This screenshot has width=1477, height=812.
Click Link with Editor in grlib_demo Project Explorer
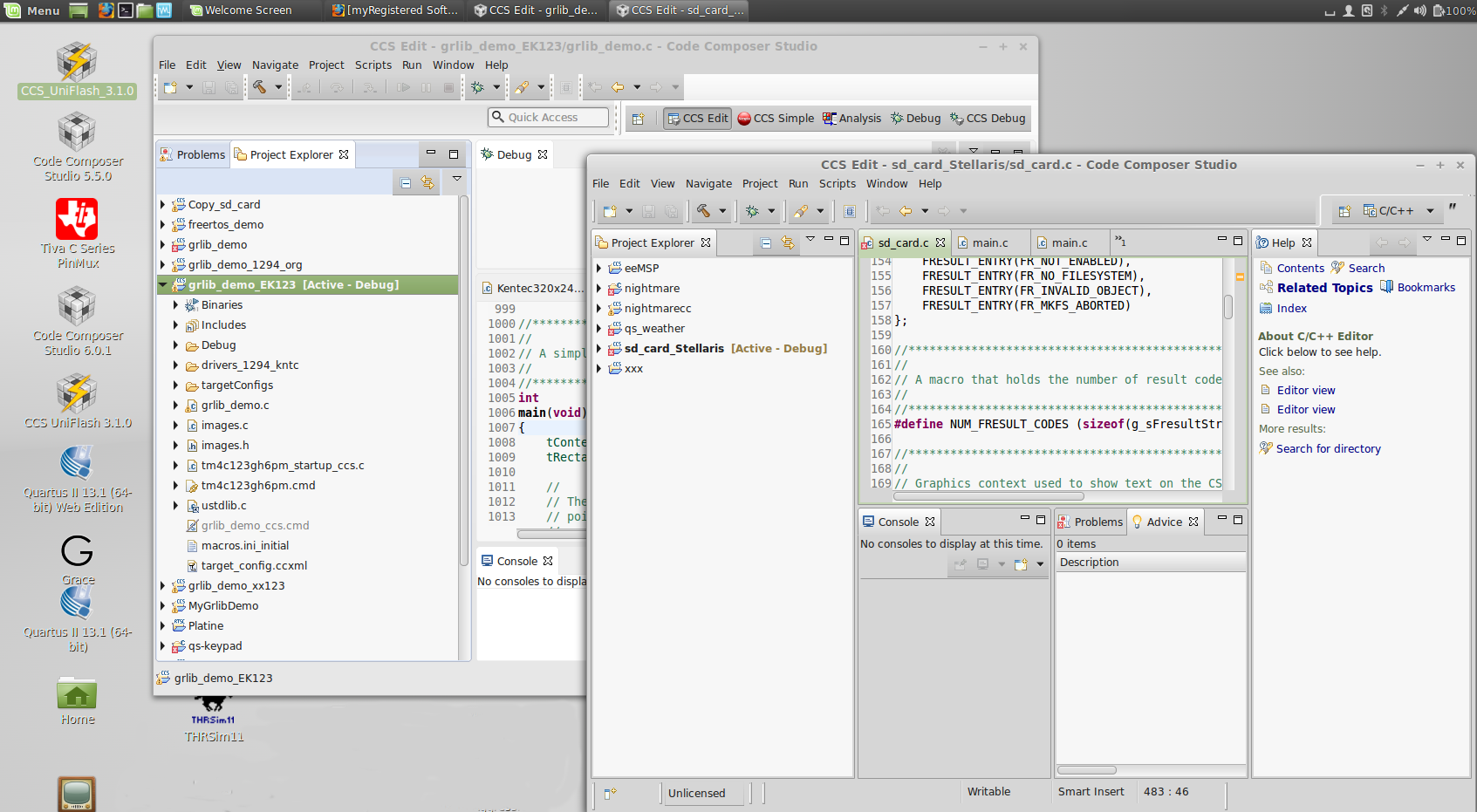click(x=427, y=182)
